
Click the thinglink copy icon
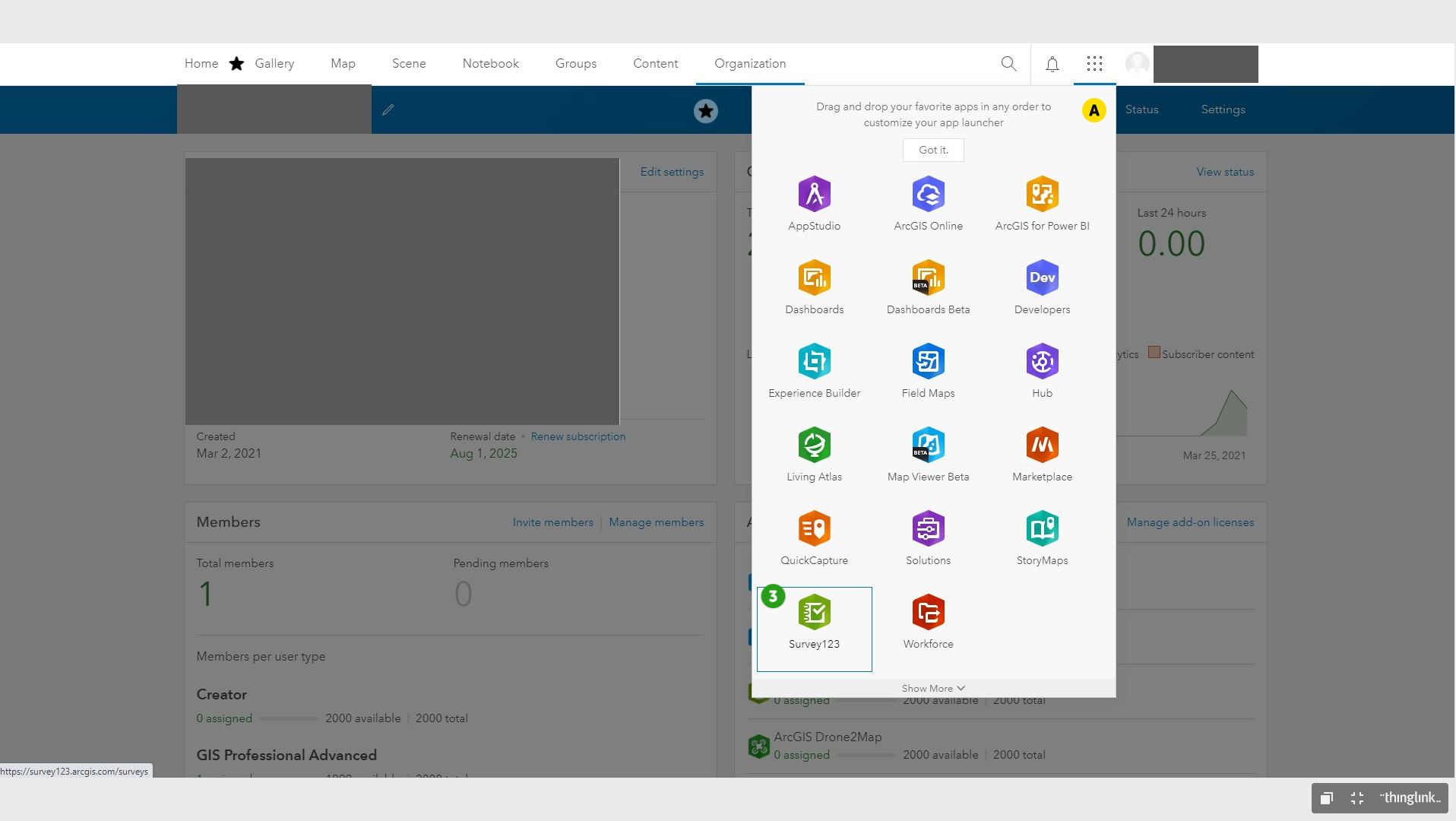[1326, 797]
